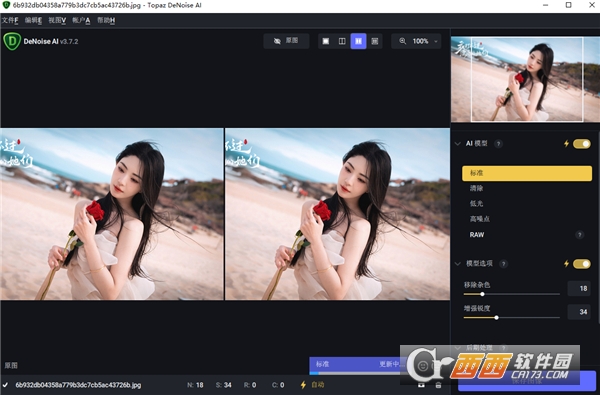Collapse the 模型选项 section chevron
Screen dimensions: 600x395
click(x=457, y=264)
